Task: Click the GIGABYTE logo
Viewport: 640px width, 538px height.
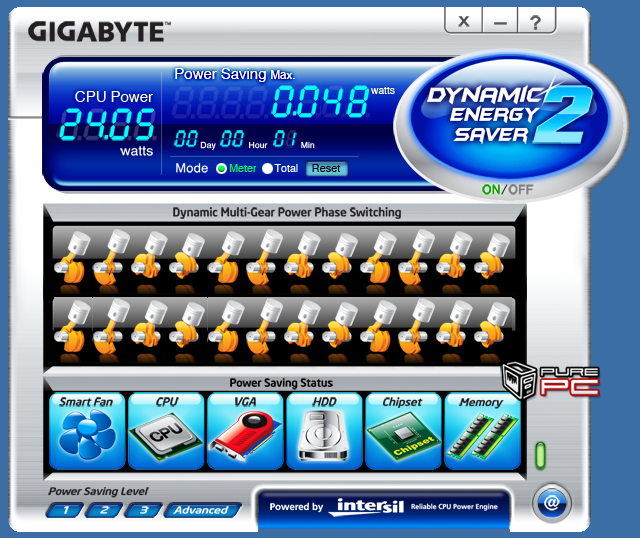Action: pos(96,31)
